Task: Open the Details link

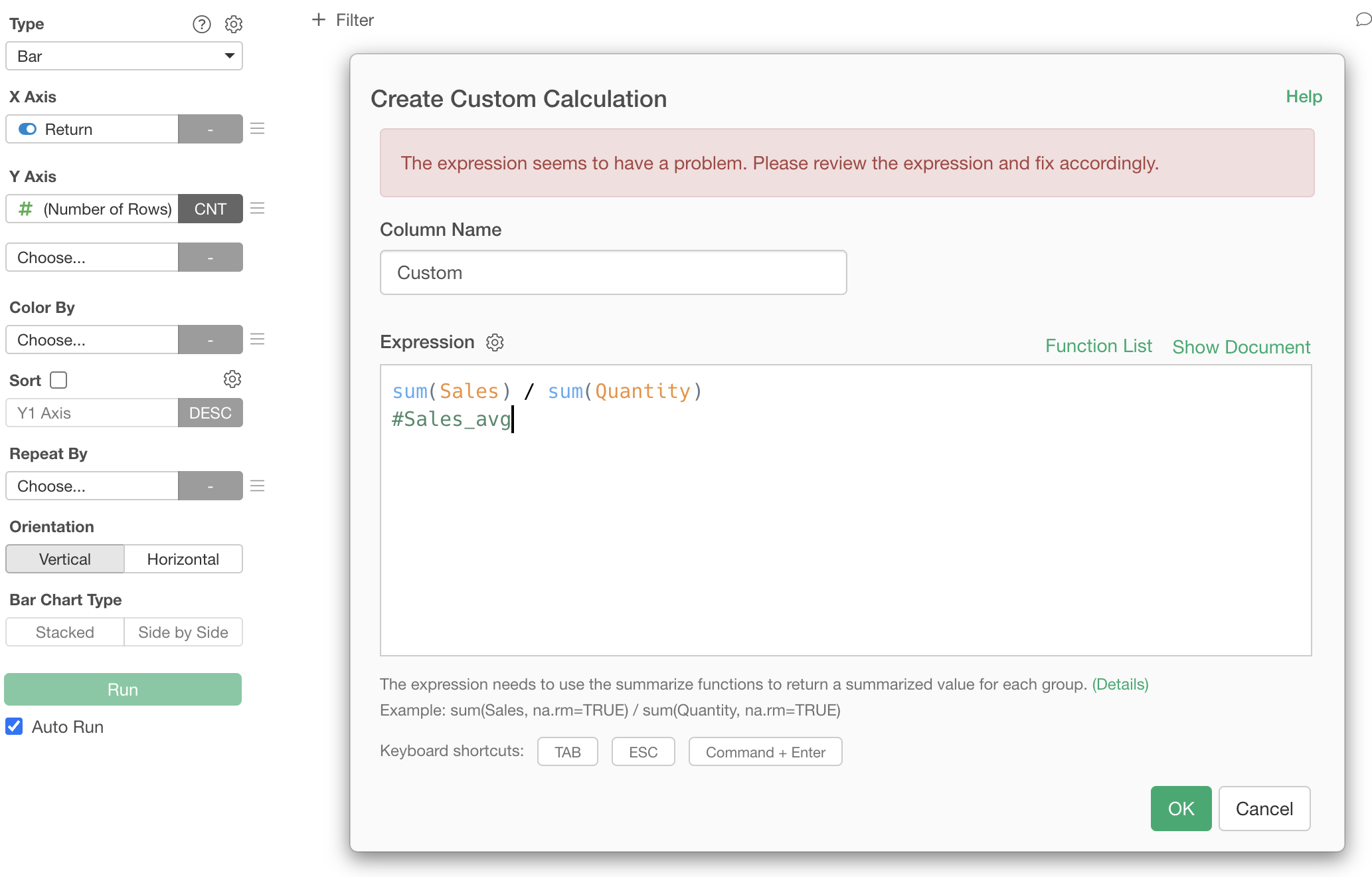Action: (x=1120, y=684)
